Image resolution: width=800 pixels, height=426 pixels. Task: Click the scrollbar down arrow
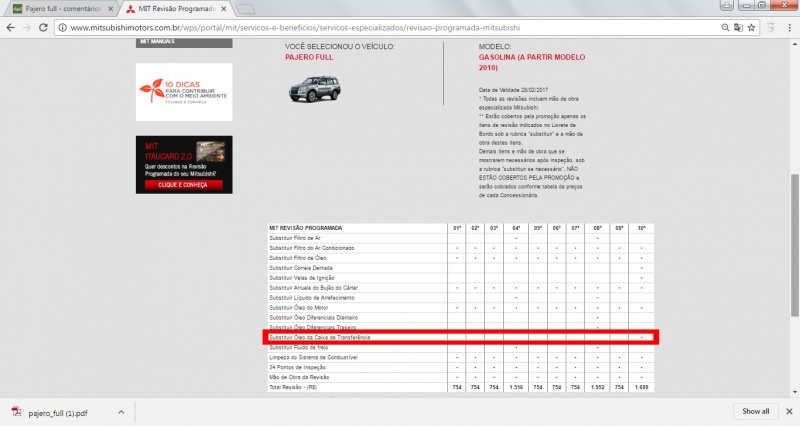[795, 392]
